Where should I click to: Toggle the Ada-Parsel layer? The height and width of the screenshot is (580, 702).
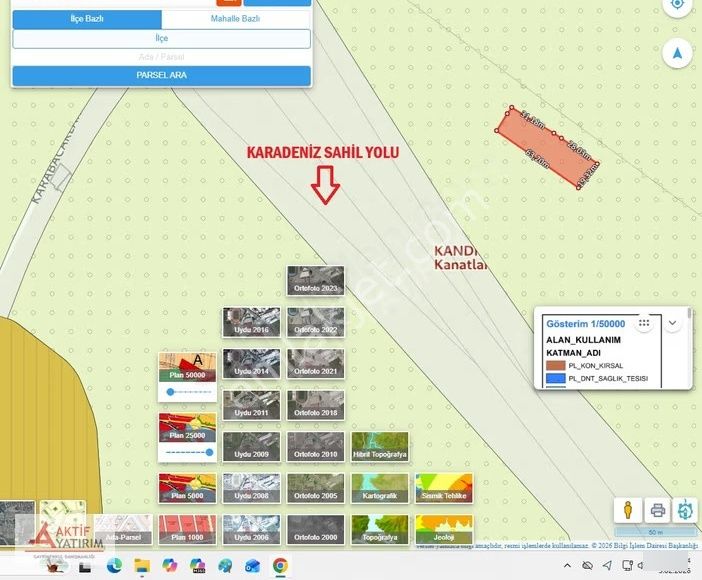click(124, 529)
